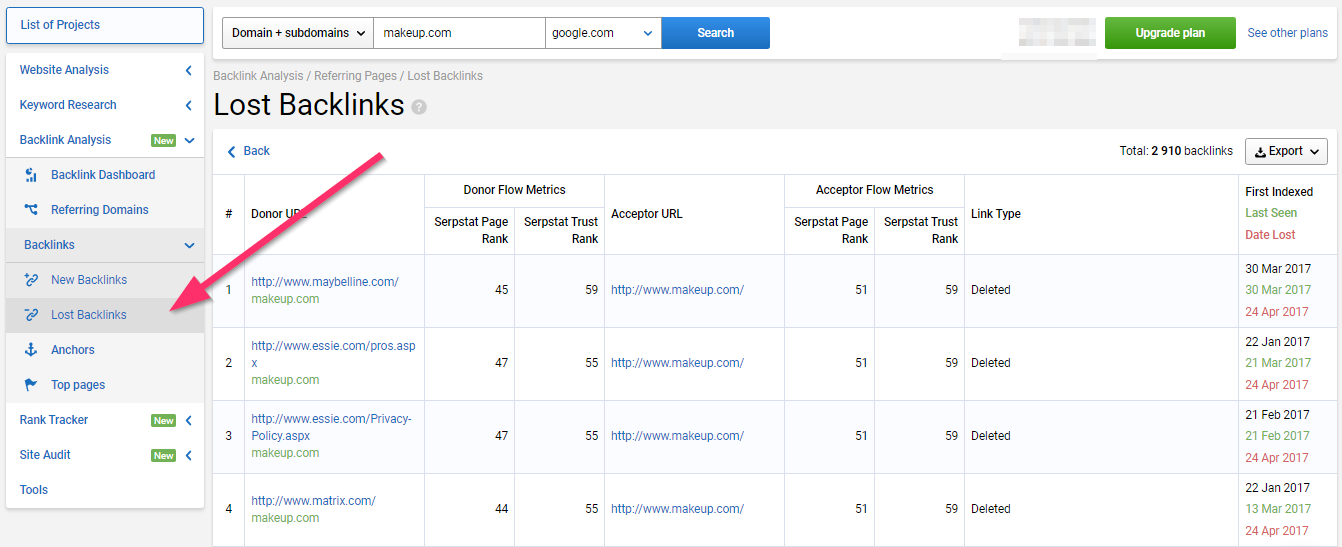The height and width of the screenshot is (547, 1342).
Task: Click the New Backlinks link-plus icon
Action: pos(31,280)
